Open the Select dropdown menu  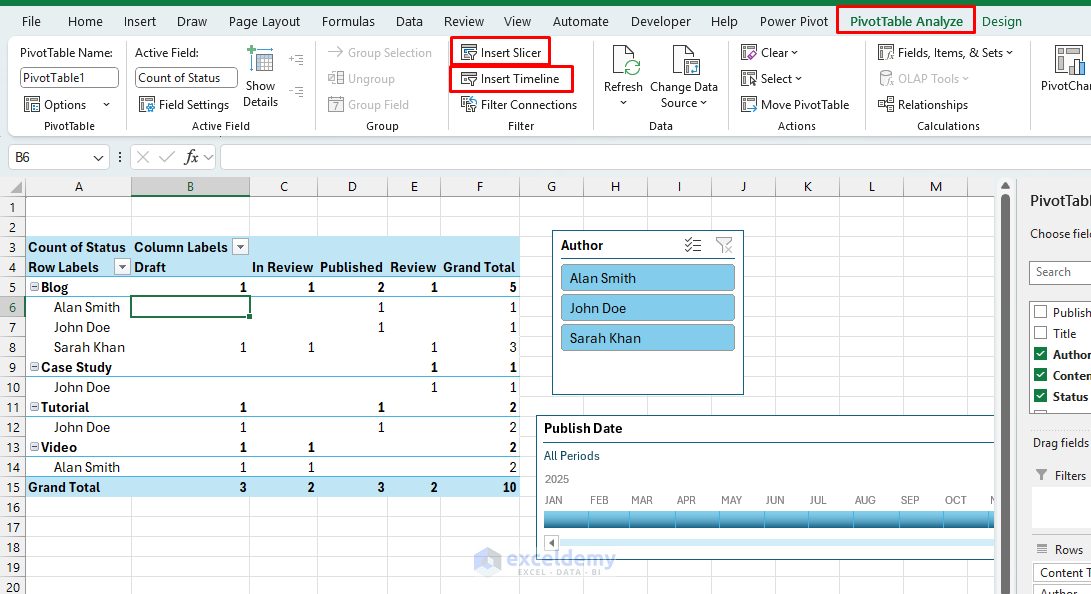click(x=772, y=79)
